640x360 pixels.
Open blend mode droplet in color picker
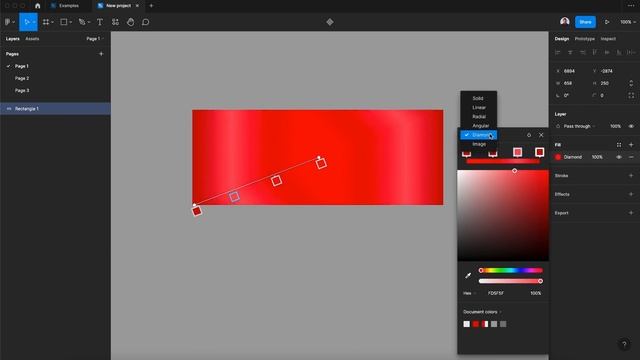(x=529, y=135)
